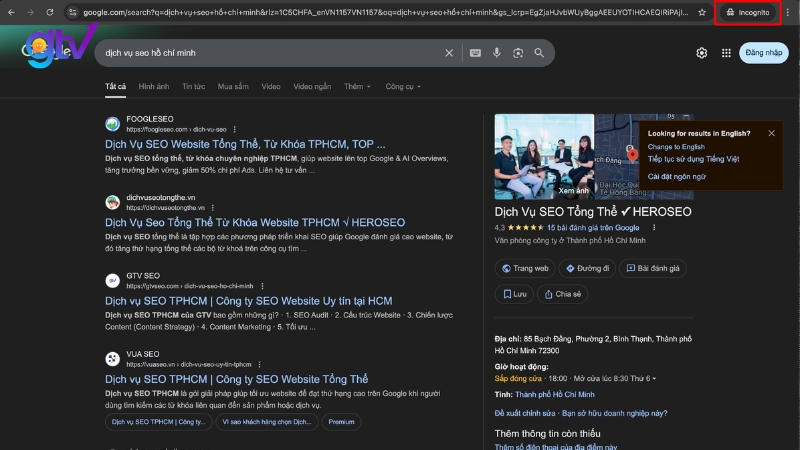Open more options for VUA SEO result
The image size is (800, 450).
[260, 365]
